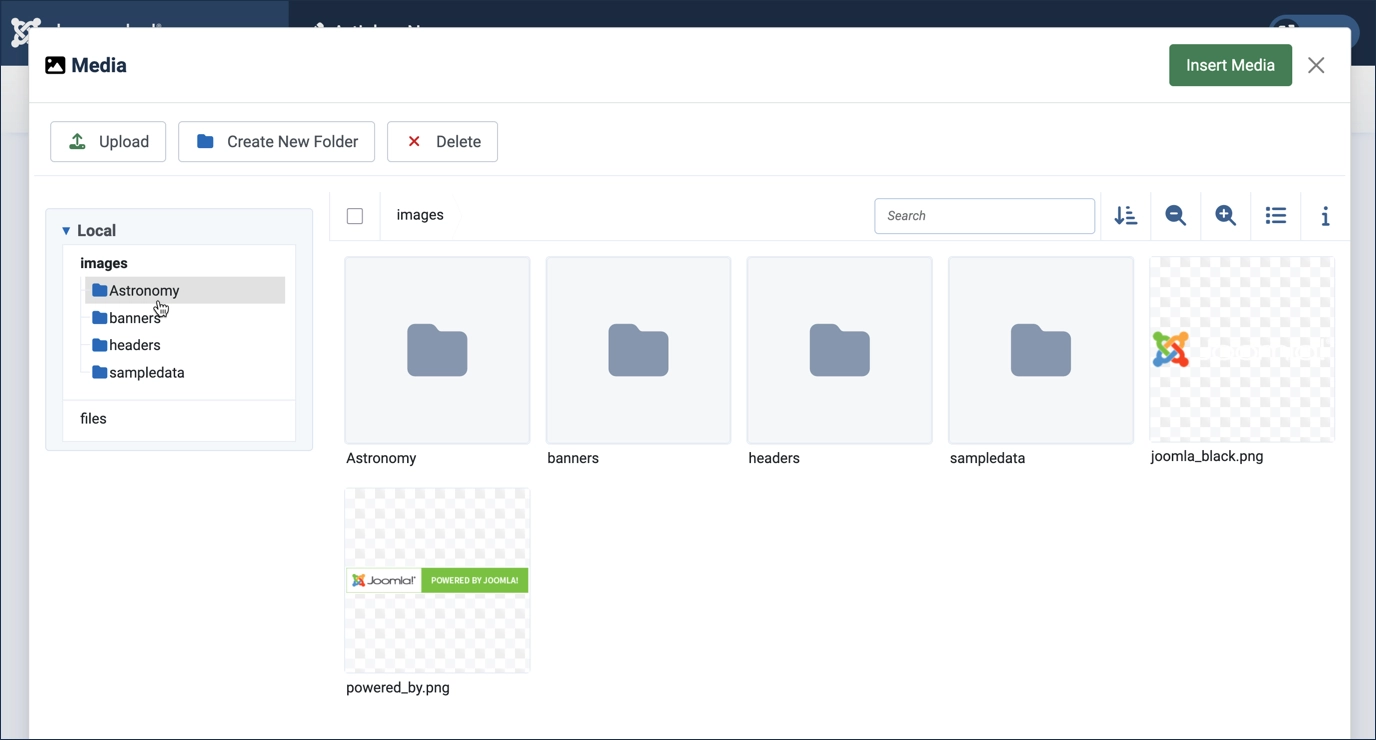Increase thumbnail size with zoom in icon
The width and height of the screenshot is (1376, 740).
click(x=1225, y=215)
